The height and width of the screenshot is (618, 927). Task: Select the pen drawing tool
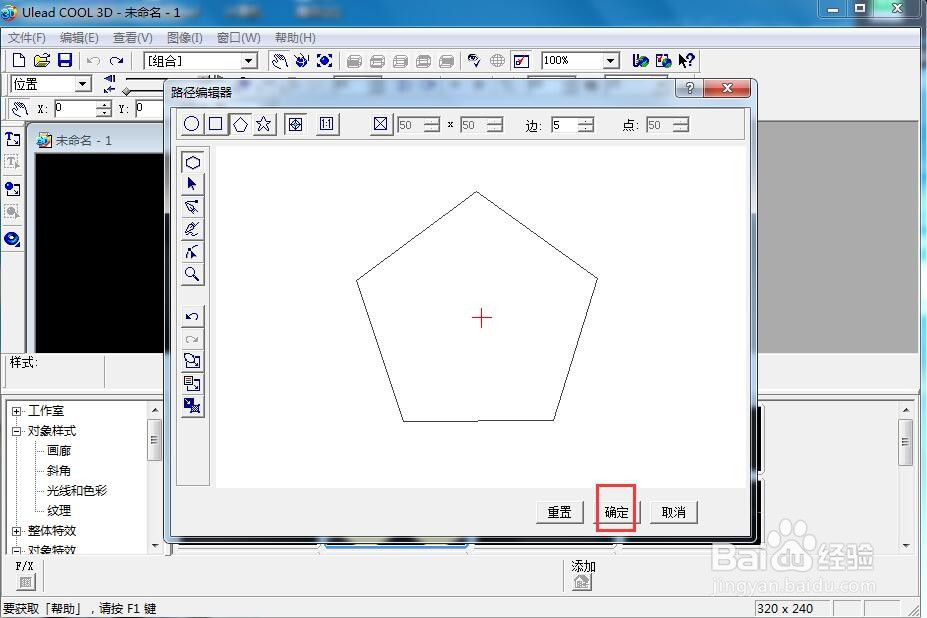[x=193, y=207]
